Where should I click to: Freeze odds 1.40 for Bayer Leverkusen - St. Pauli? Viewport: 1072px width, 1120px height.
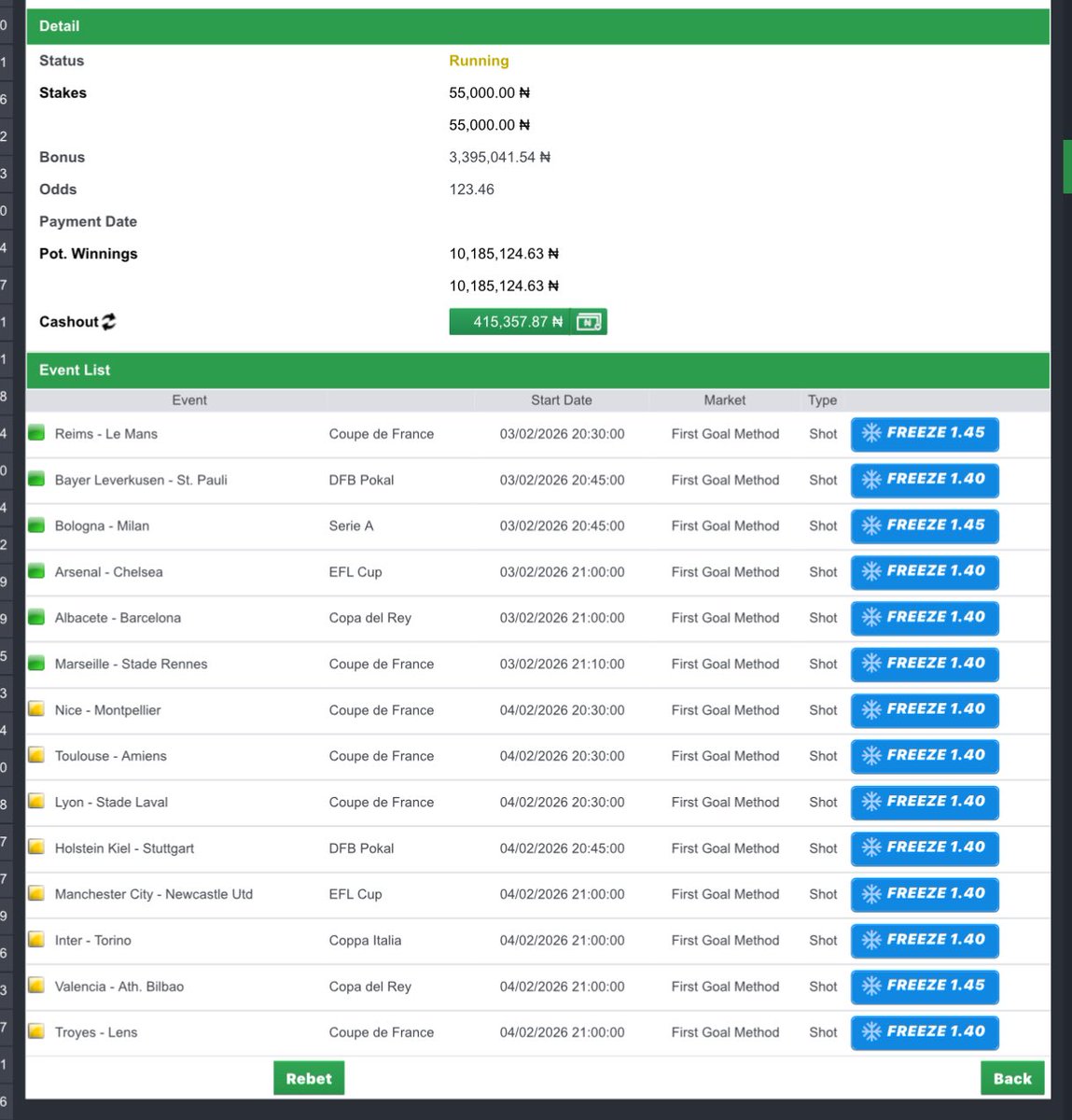pos(925,480)
